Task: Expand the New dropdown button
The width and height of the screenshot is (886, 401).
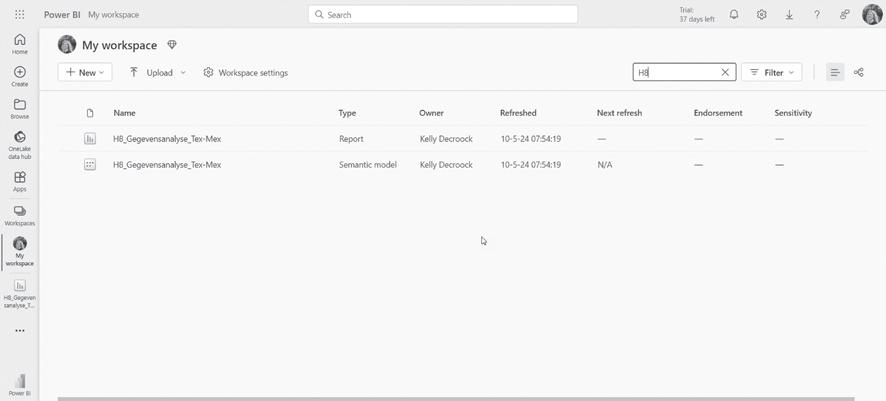Action: point(85,72)
